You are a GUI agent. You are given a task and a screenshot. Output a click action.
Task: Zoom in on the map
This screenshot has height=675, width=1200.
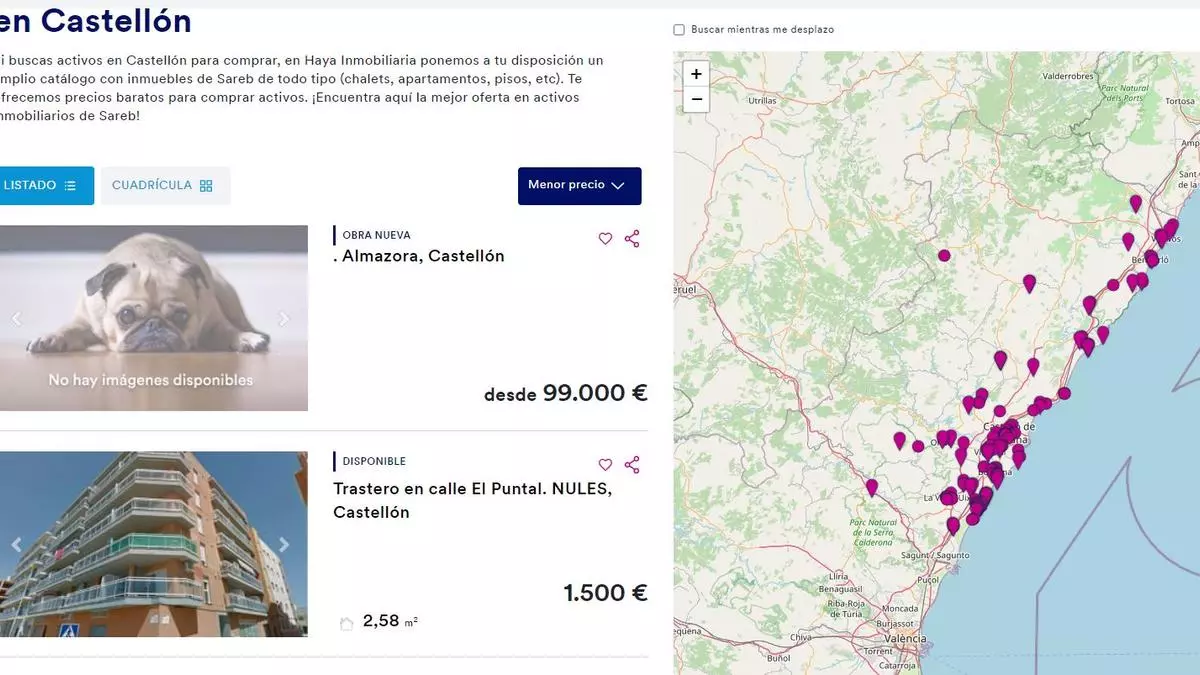(x=696, y=74)
